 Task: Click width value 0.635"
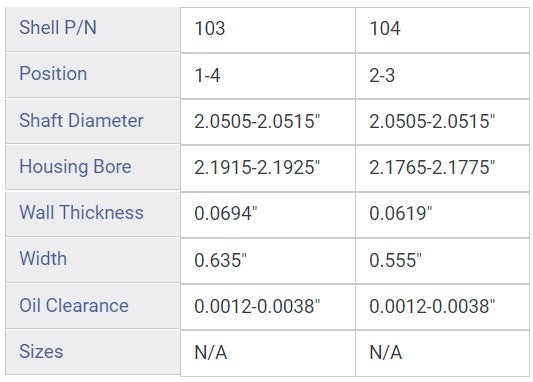268,261
